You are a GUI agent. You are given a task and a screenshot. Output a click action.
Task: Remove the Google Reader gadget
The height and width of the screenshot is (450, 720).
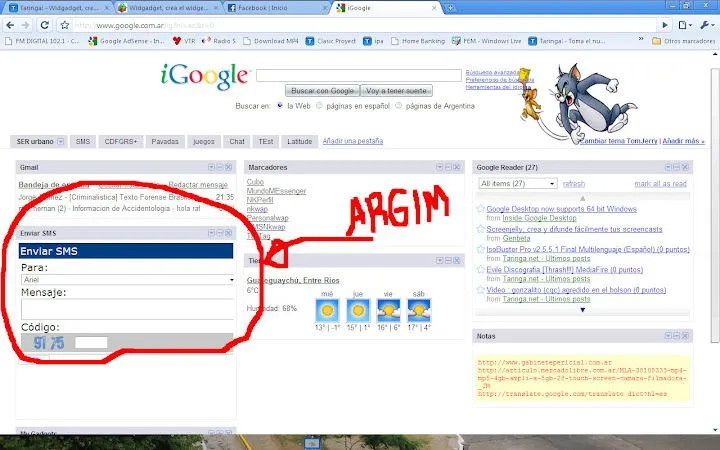click(685, 167)
